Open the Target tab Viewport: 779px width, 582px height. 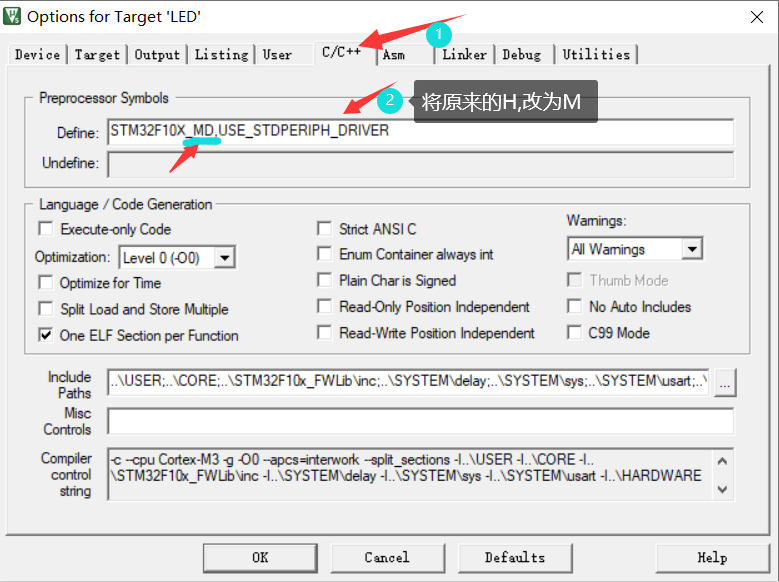click(x=97, y=54)
